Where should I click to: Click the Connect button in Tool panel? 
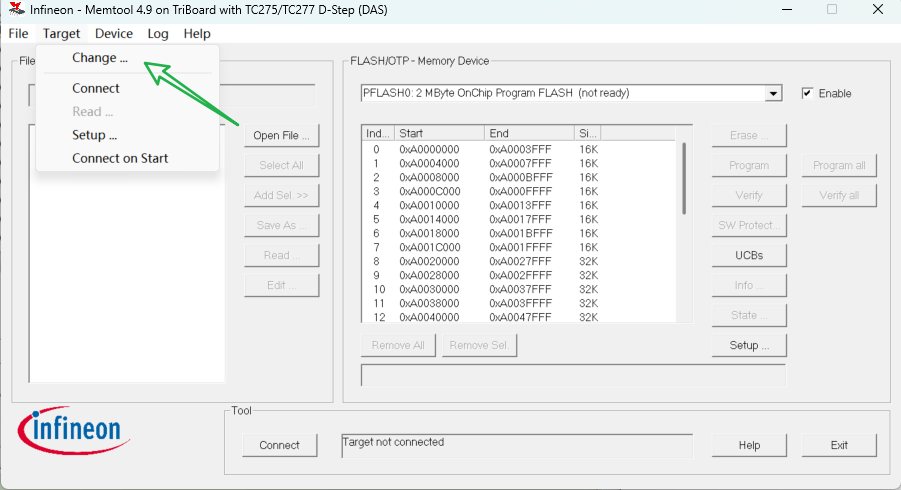[279, 445]
